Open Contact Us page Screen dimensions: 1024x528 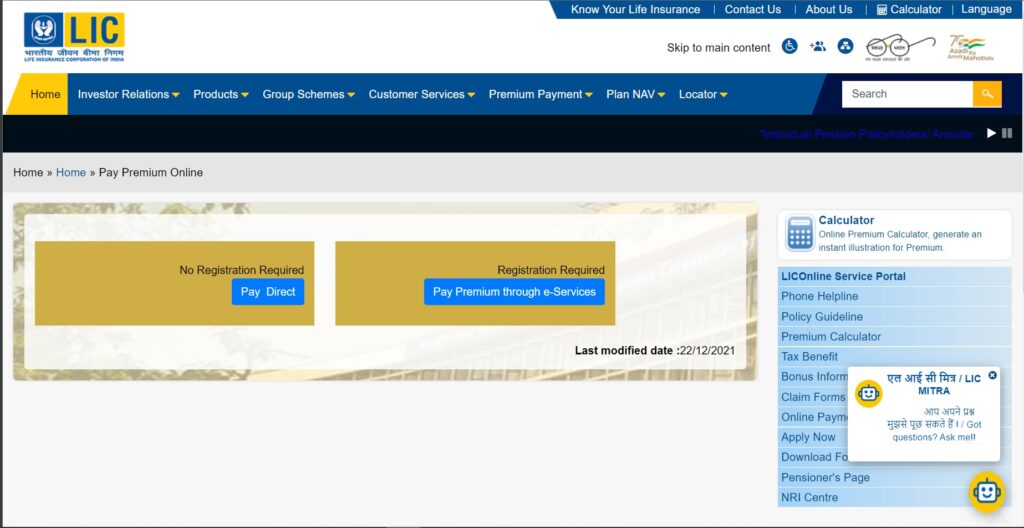point(753,9)
